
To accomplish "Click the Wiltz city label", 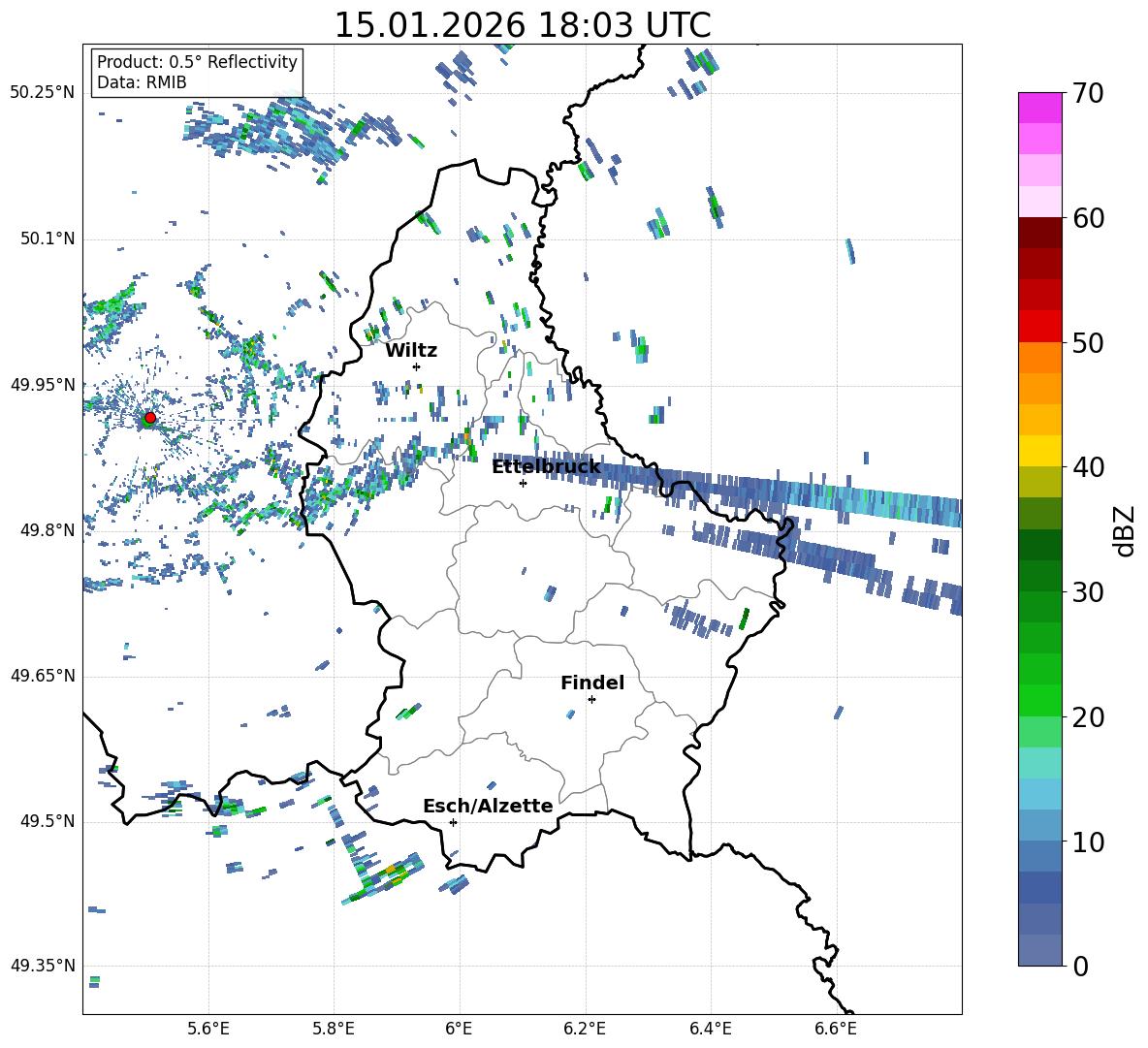I will [x=411, y=351].
